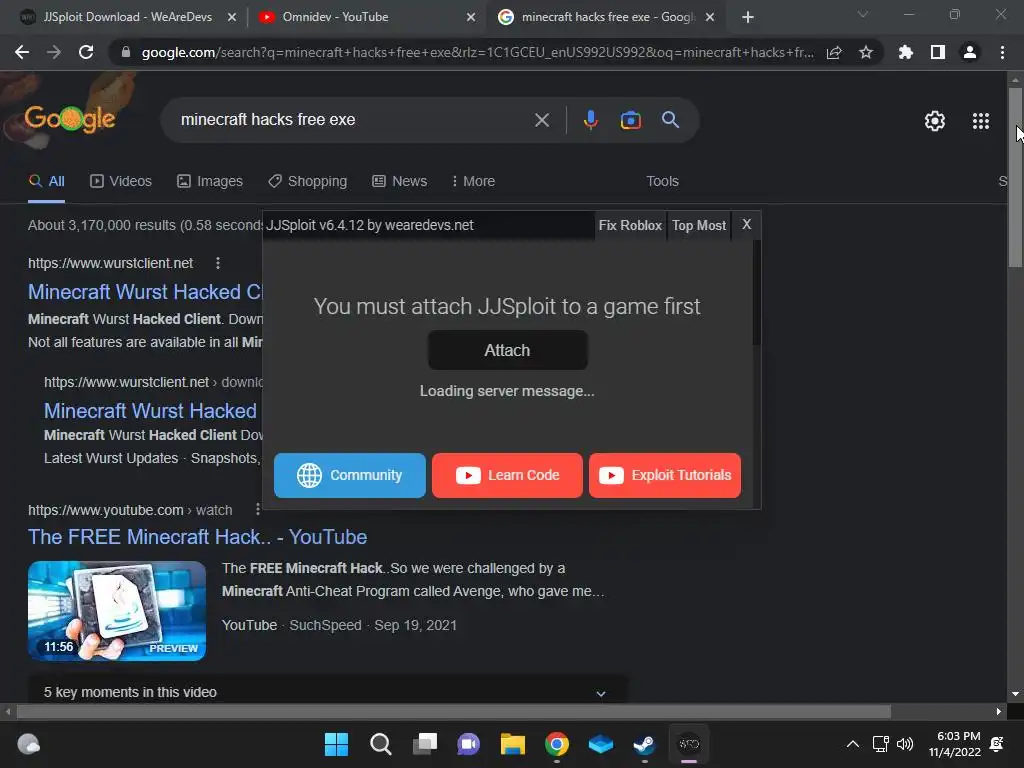Search by image with the camera icon
Image resolution: width=1024 pixels, height=768 pixels.
(631, 120)
